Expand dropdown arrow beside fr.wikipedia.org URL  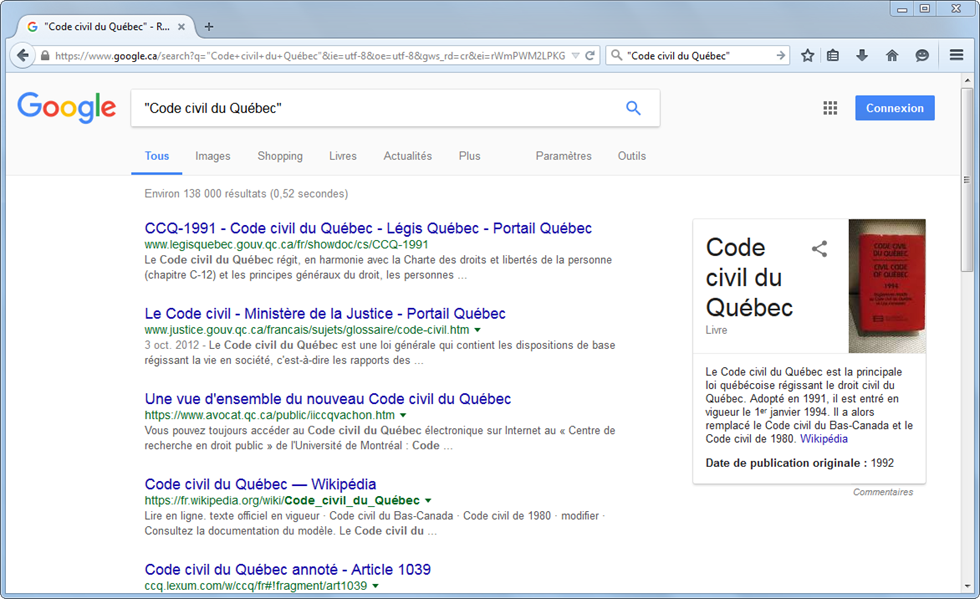[x=428, y=500]
